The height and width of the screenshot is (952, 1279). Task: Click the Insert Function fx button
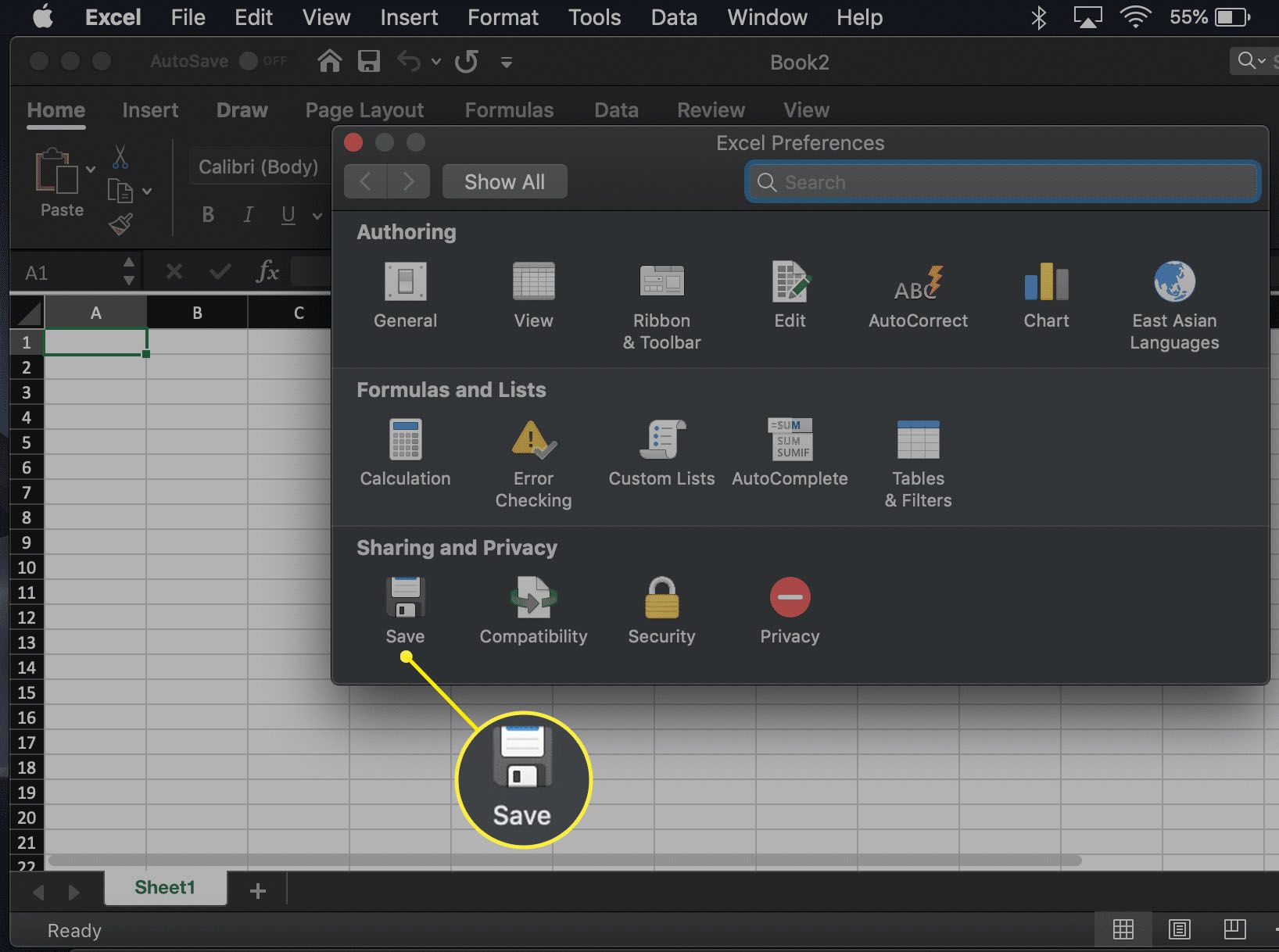click(267, 271)
